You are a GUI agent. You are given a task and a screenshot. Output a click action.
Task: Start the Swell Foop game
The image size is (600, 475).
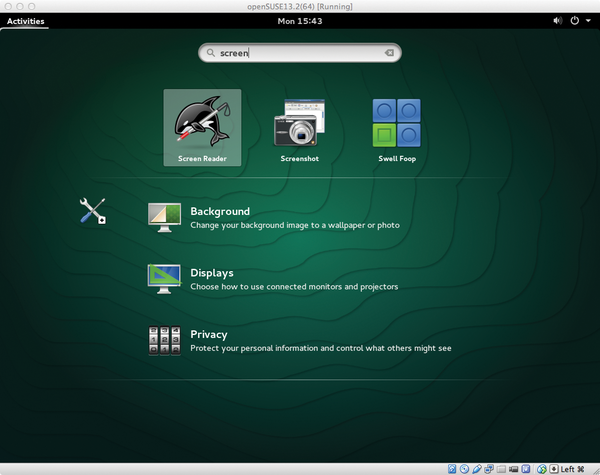click(397, 123)
